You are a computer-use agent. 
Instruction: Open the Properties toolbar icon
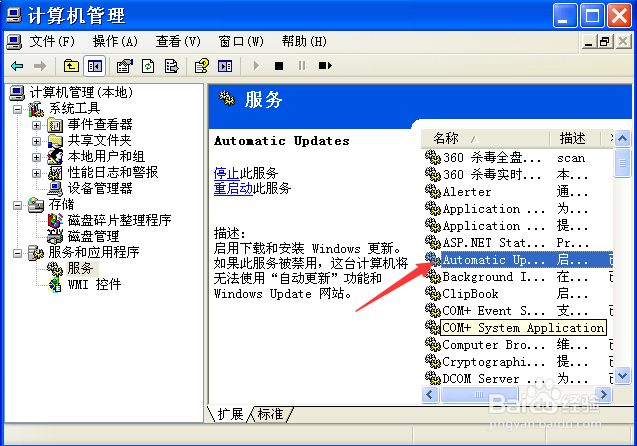tap(125, 66)
